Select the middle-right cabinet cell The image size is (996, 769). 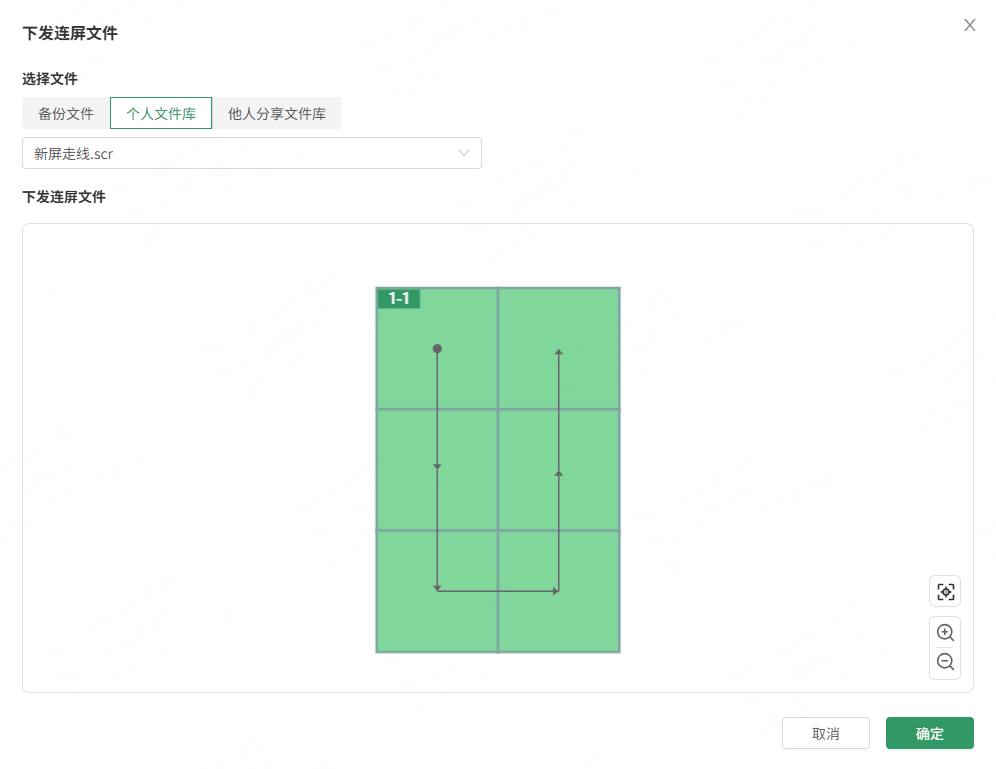point(590,469)
